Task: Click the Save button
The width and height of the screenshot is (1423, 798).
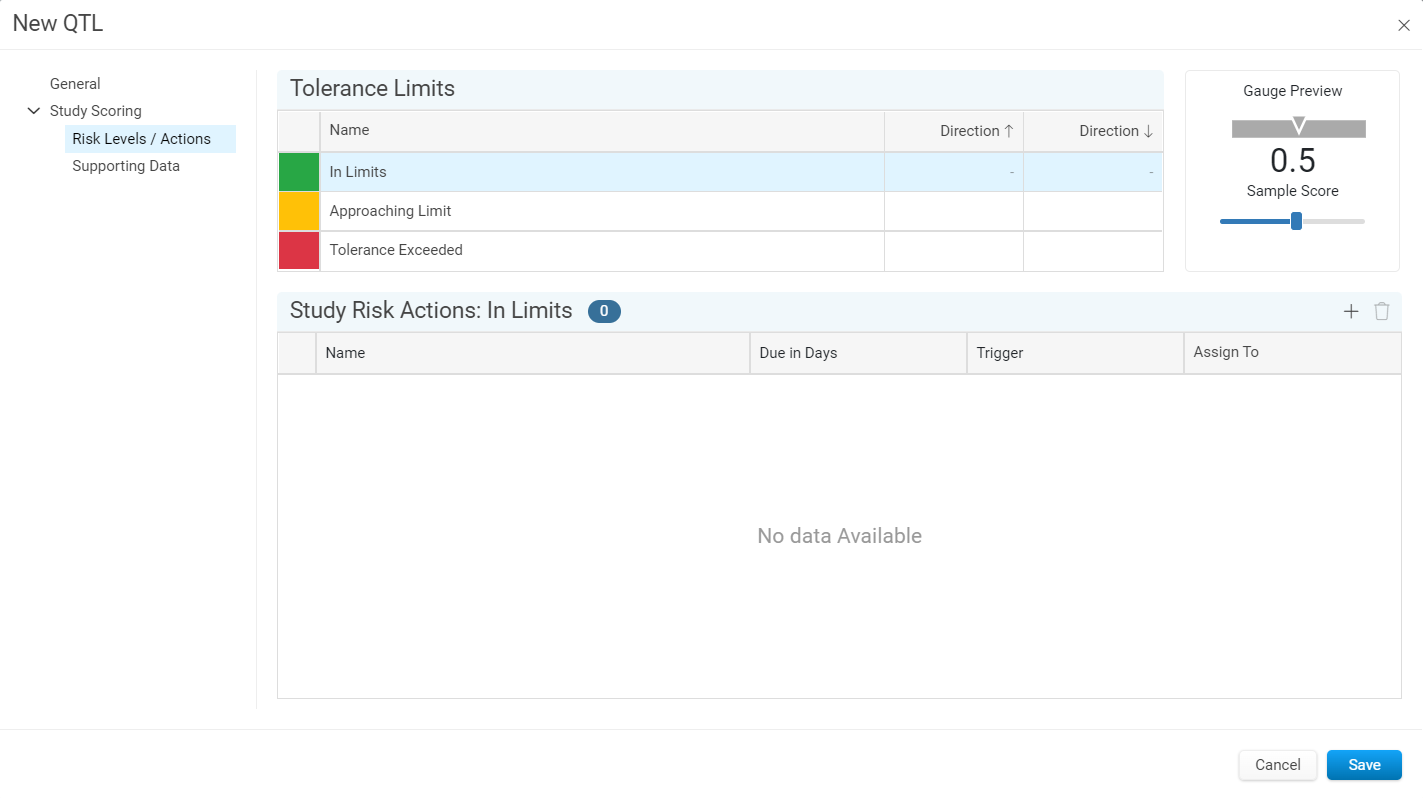Action: click(1364, 765)
